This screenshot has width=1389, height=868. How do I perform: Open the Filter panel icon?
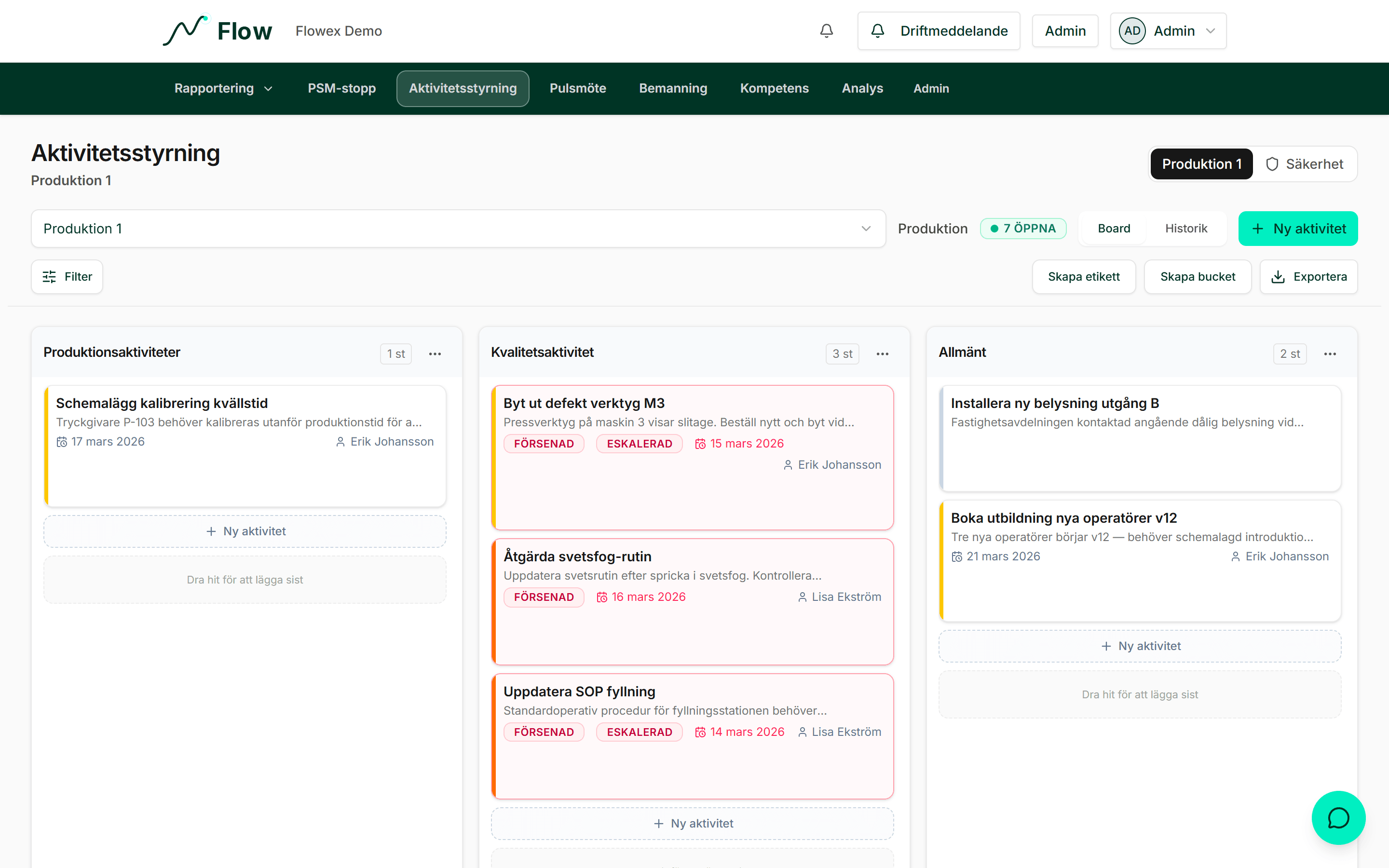click(49, 276)
